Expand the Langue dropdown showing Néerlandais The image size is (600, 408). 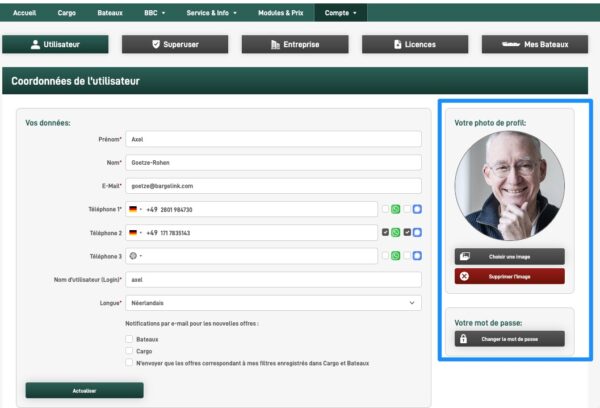pyautogui.click(x=274, y=303)
